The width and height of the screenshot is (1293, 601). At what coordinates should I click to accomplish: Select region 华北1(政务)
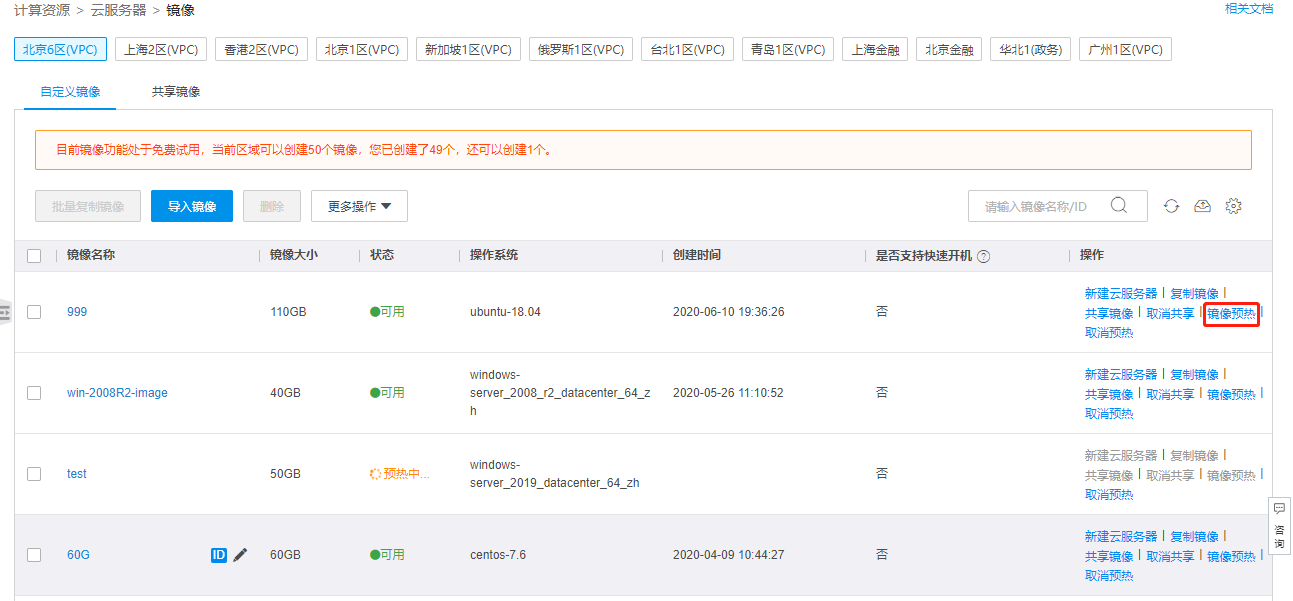[x=1030, y=49]
